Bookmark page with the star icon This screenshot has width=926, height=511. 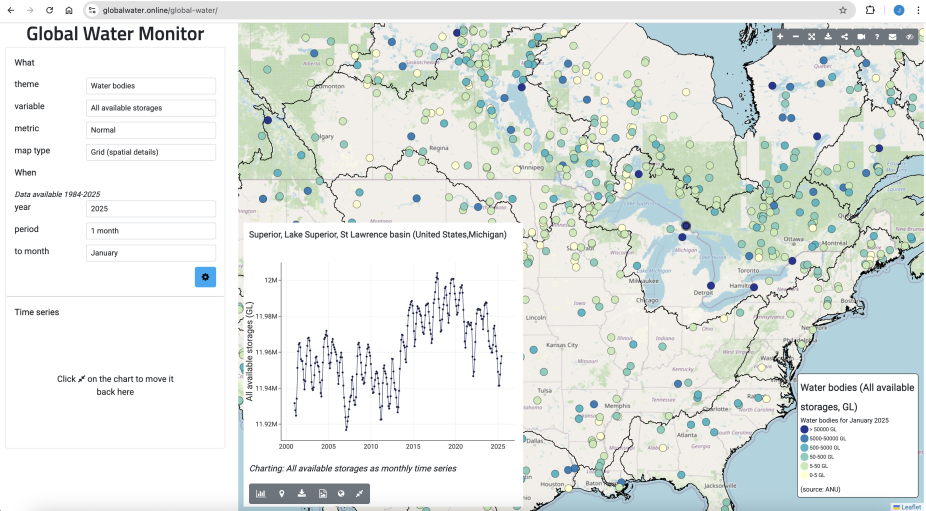843,10
